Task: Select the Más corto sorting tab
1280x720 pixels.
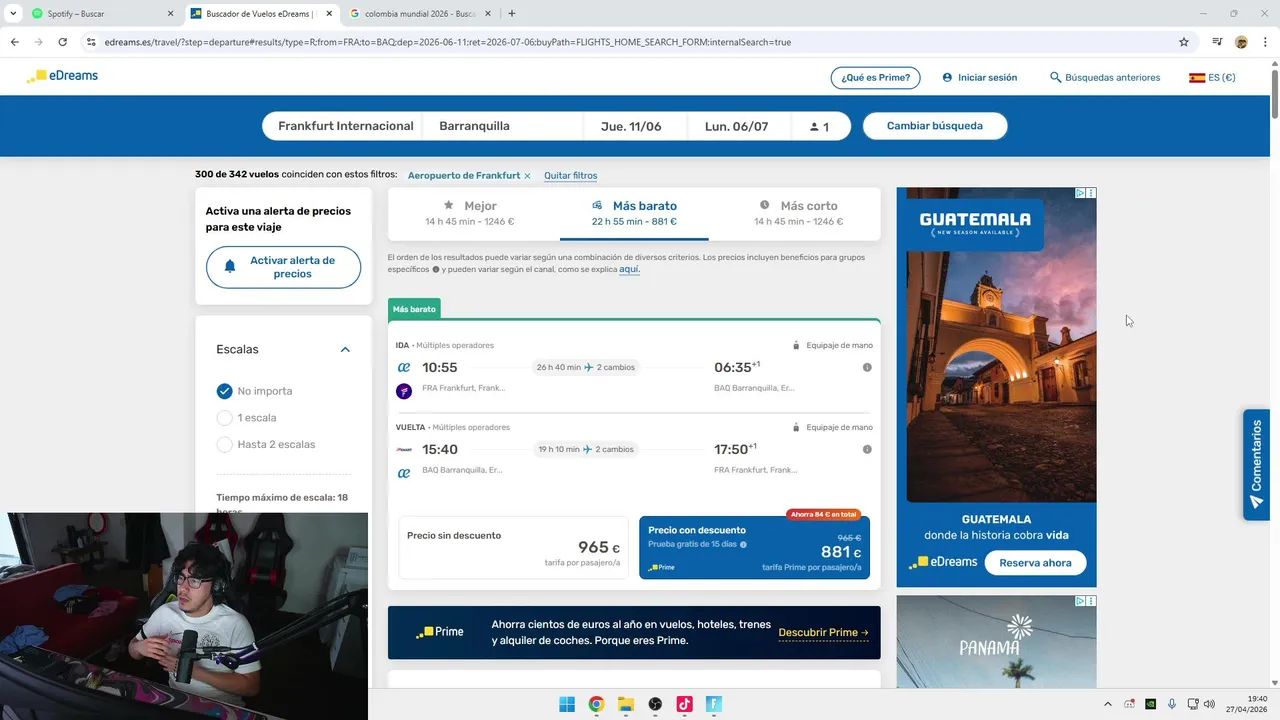Action: click(x=798, y=213)
